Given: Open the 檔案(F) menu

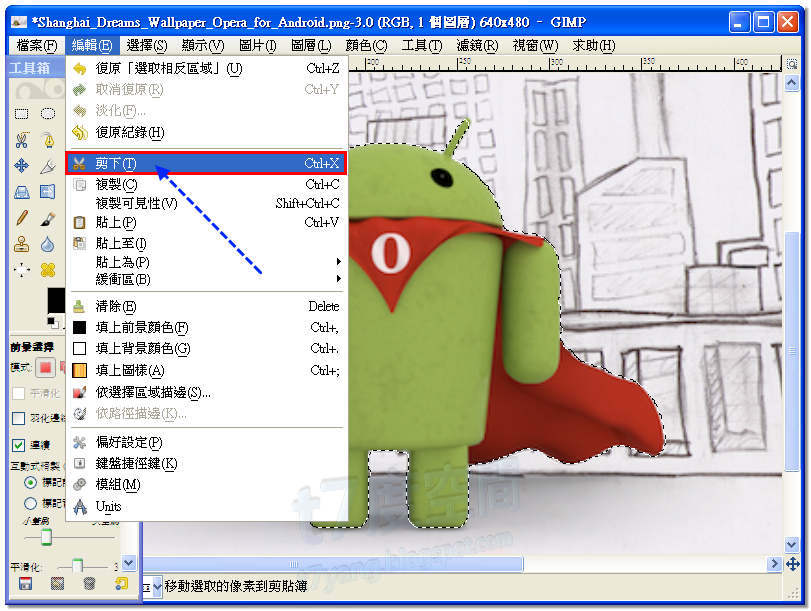Looking at the screenshot, I should click(37, 46).
